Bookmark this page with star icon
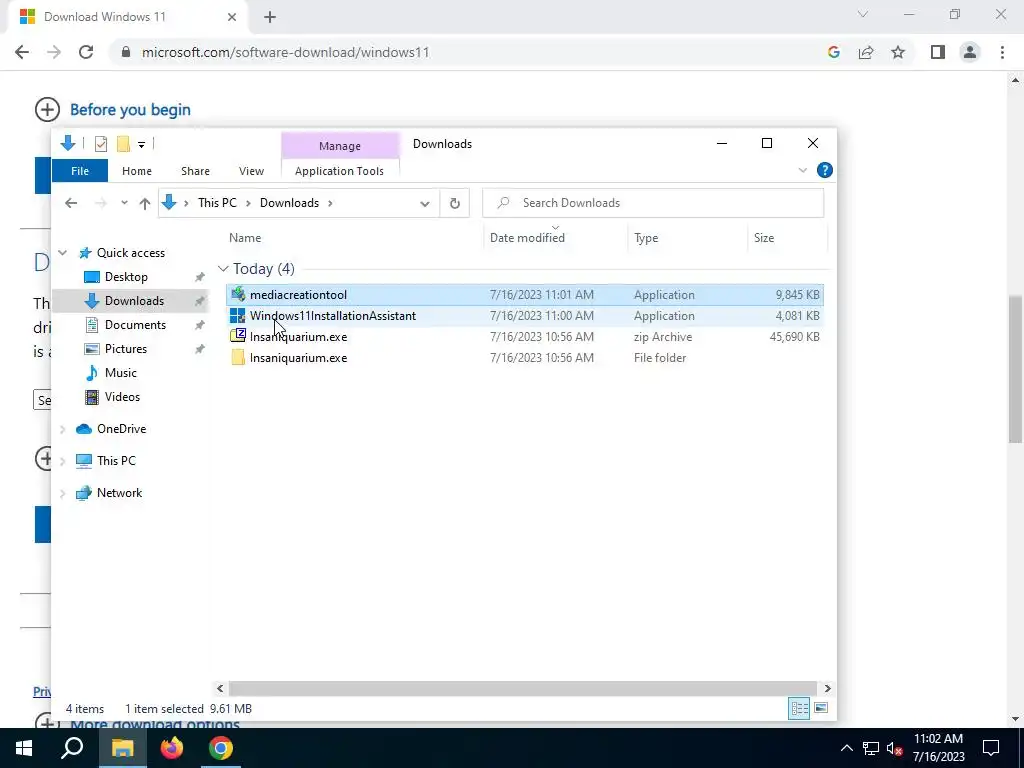The height and width of the screenshot is (768, 1024). 898,52
